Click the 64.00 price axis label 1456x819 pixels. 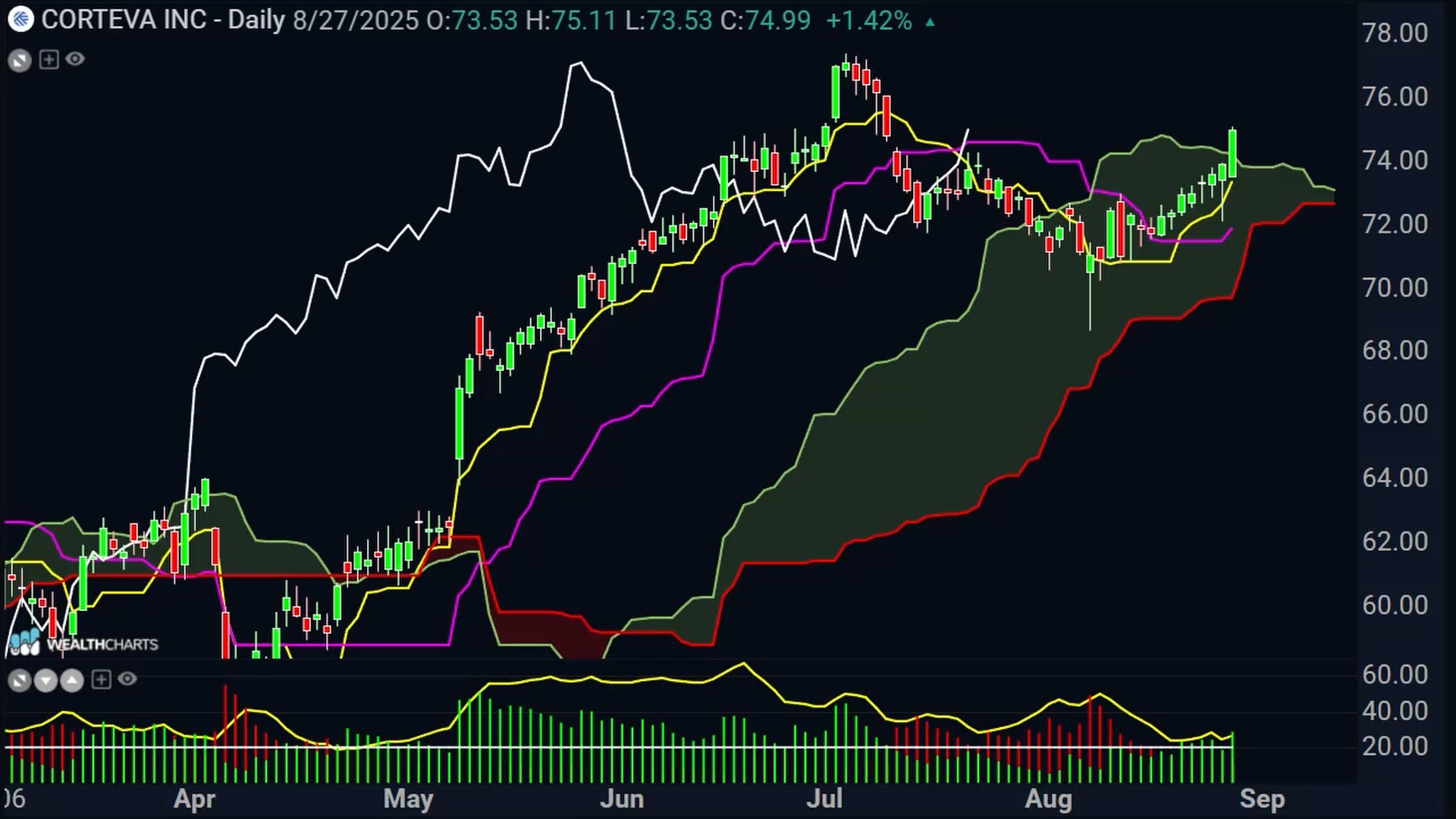(1395, 477)
